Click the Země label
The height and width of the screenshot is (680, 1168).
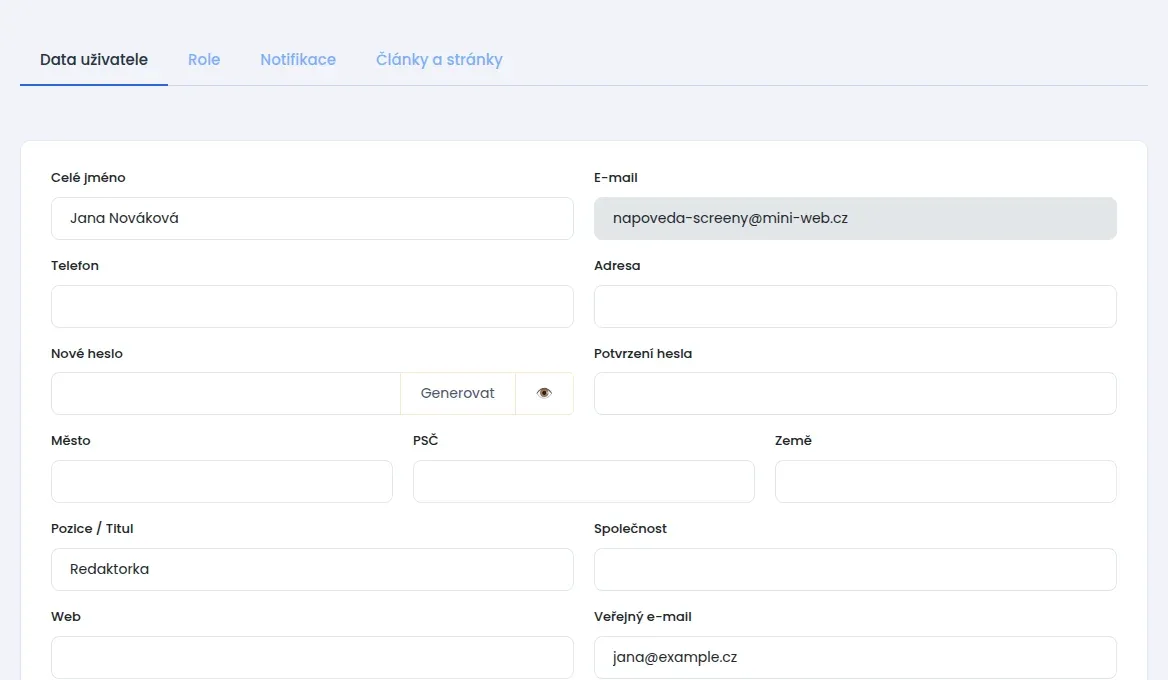click(x=793, y=441)
